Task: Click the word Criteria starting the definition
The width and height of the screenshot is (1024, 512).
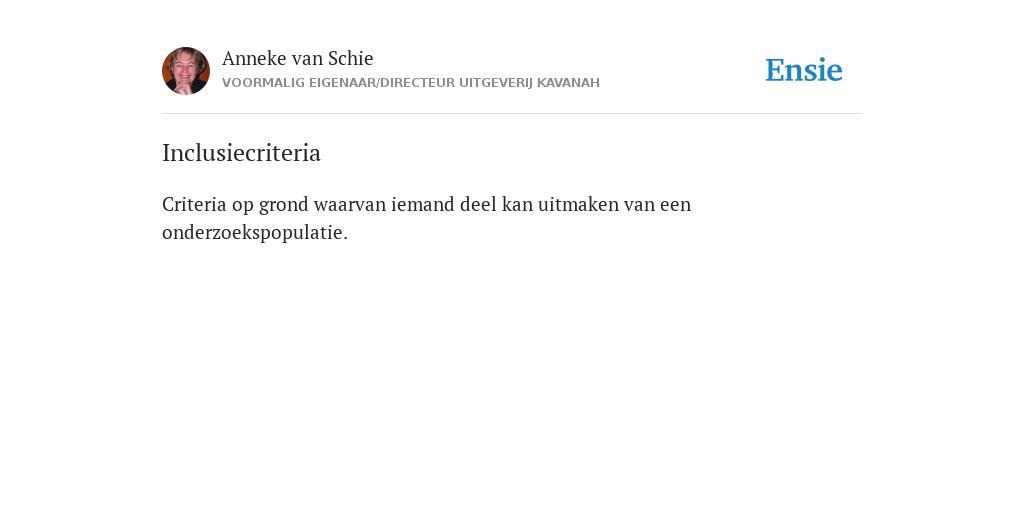Action: (194, 204)
